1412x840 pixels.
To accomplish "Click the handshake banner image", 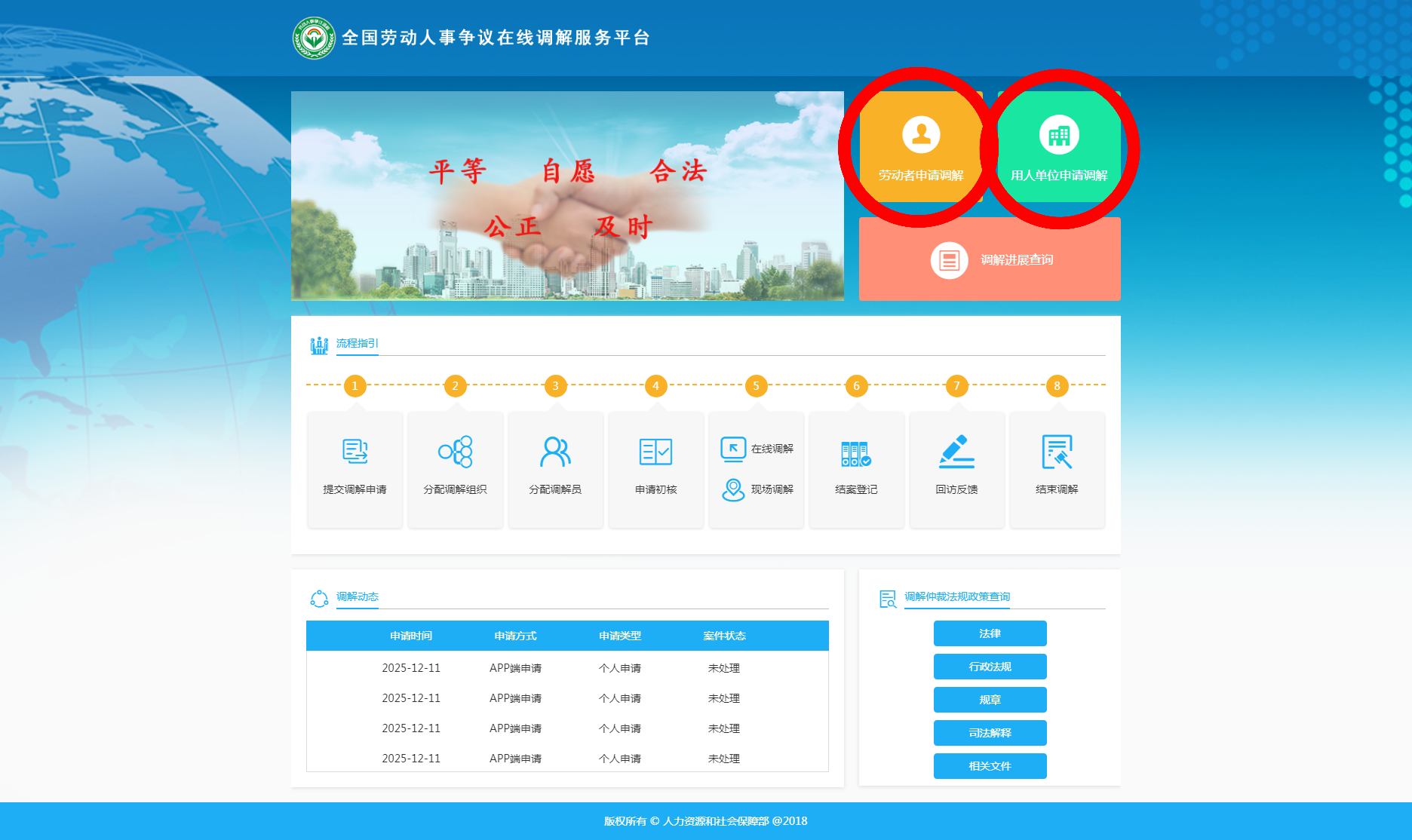I will [567, 196].
